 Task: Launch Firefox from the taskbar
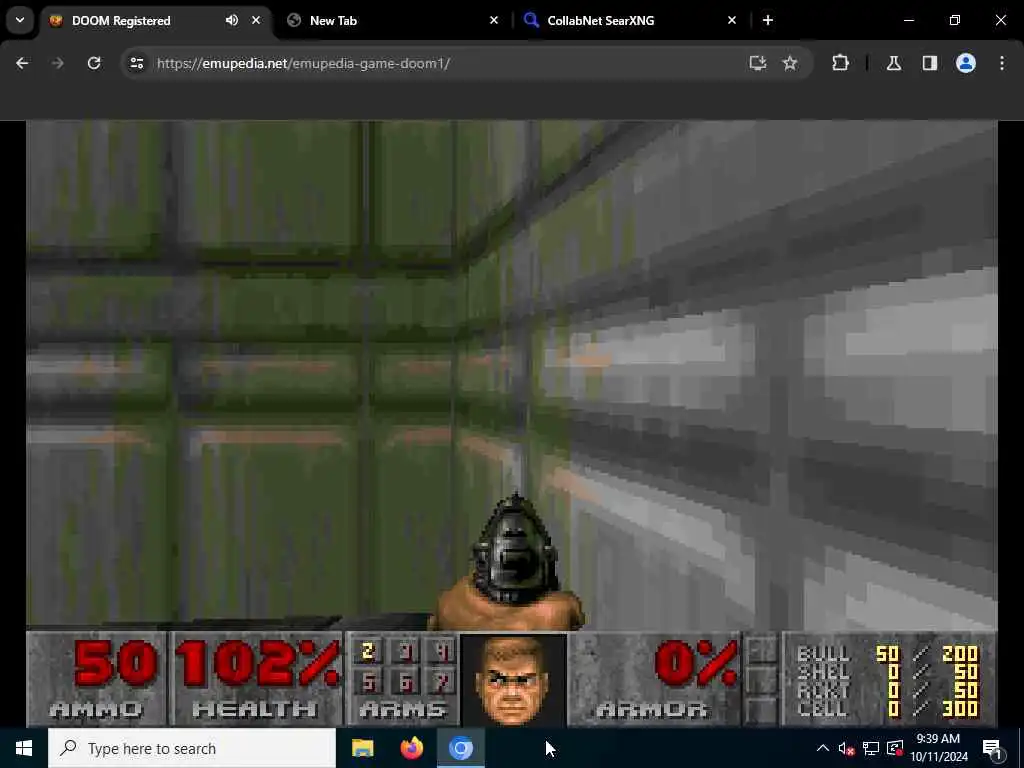coord(411,748)
